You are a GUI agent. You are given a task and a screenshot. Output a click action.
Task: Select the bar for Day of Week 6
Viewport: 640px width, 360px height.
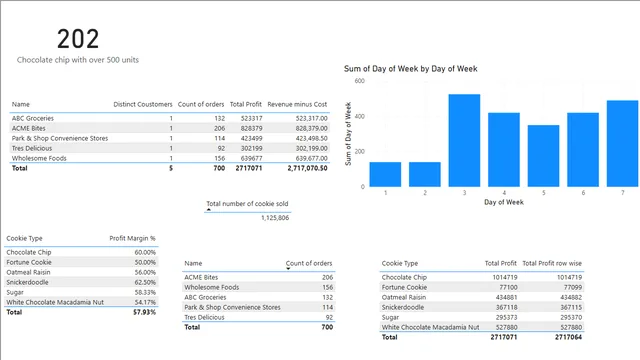583,149
